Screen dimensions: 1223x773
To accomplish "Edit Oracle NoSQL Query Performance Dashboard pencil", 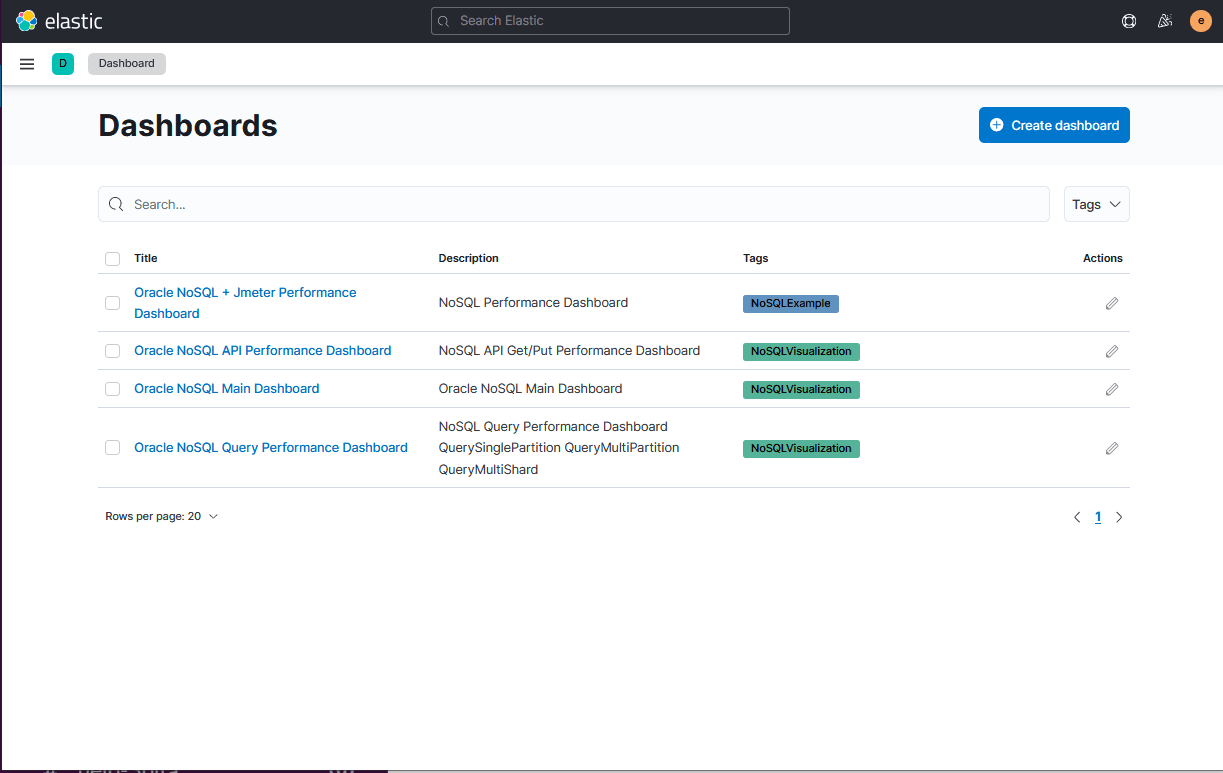I will click(x=1112, y=448).
